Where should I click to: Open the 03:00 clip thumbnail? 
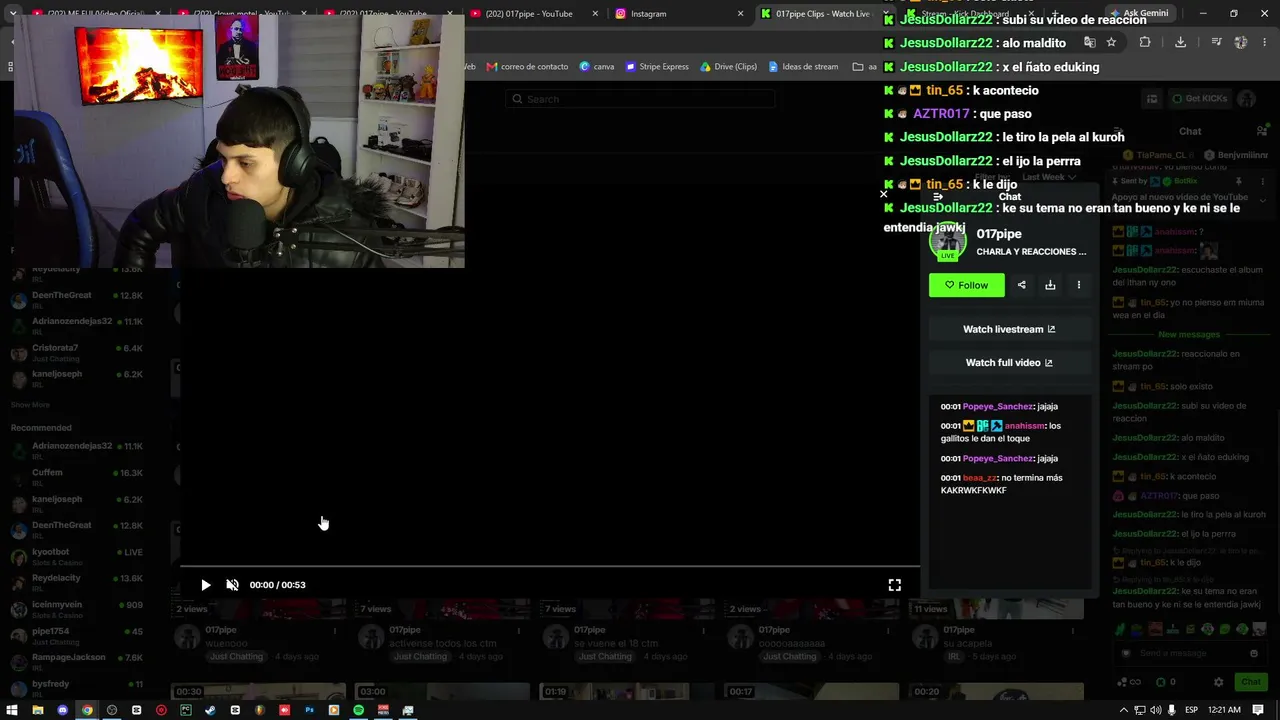[x=442, y=692]
